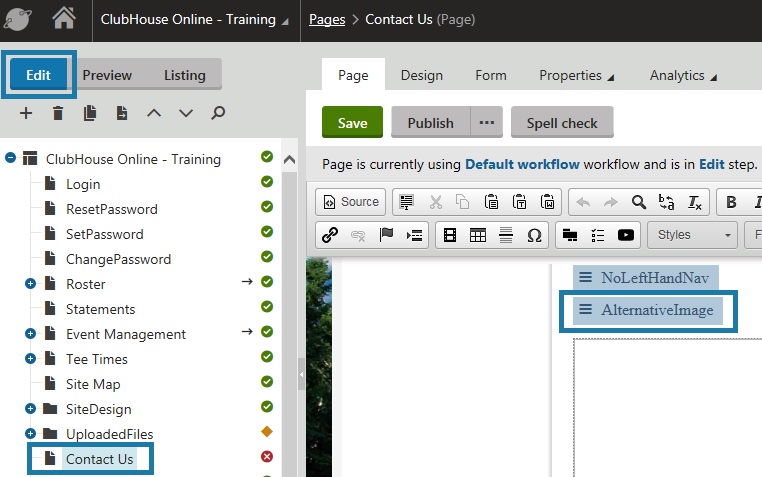Delete the selected page with trash icon

(58, 113)
